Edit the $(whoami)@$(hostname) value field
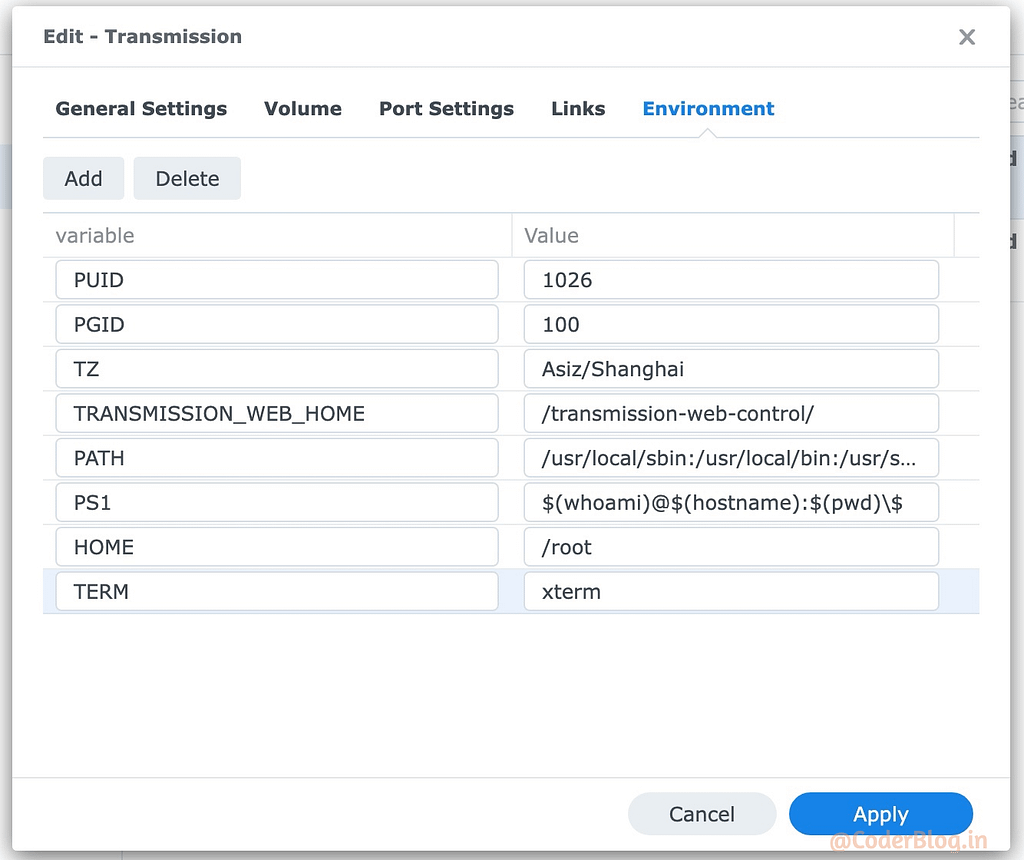Viewport: 1024px width, 860px height. (x=731, y=502)
